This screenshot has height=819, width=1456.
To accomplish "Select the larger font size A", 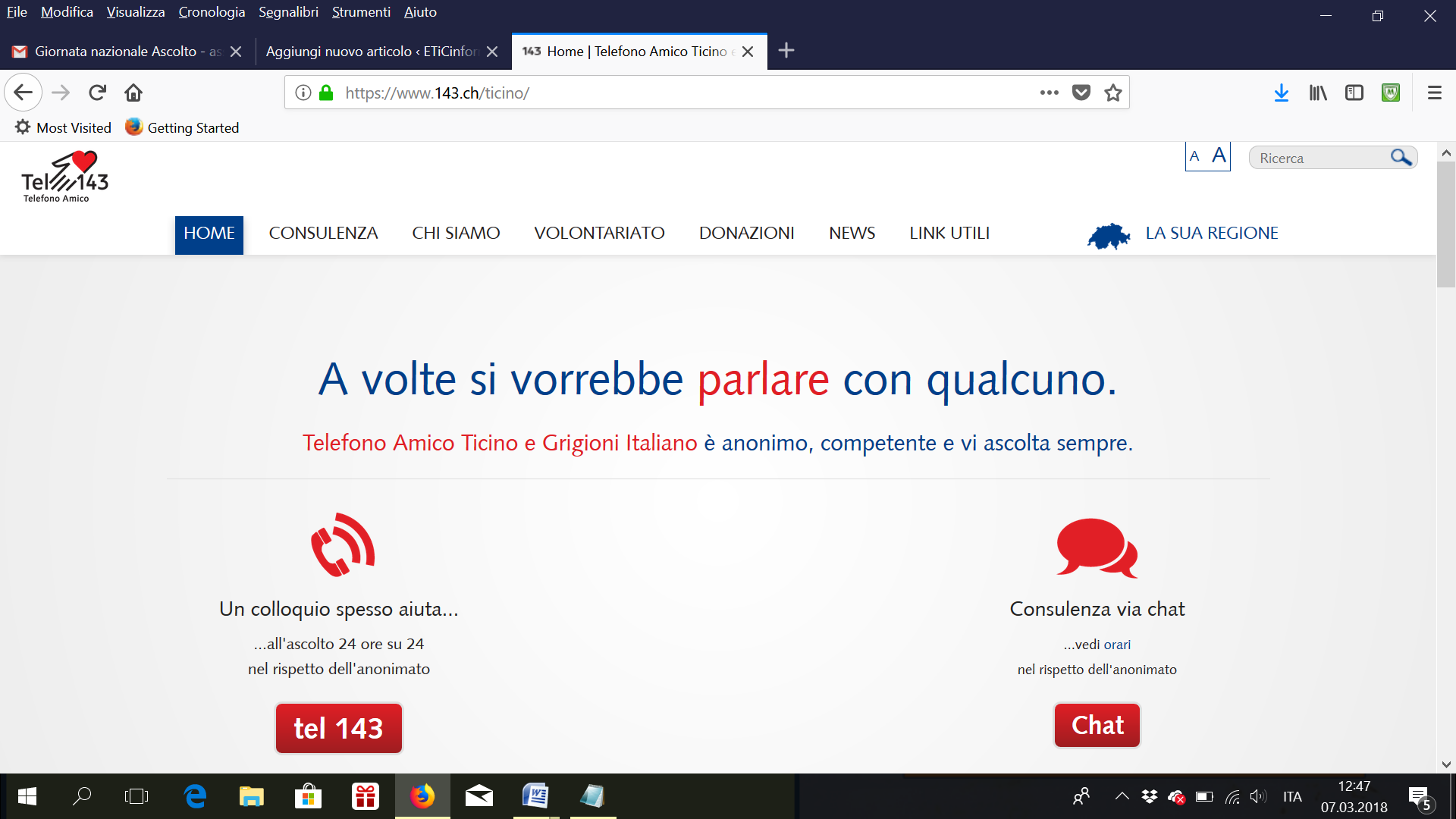I will pyautogui.click(x=1219, y=155).
